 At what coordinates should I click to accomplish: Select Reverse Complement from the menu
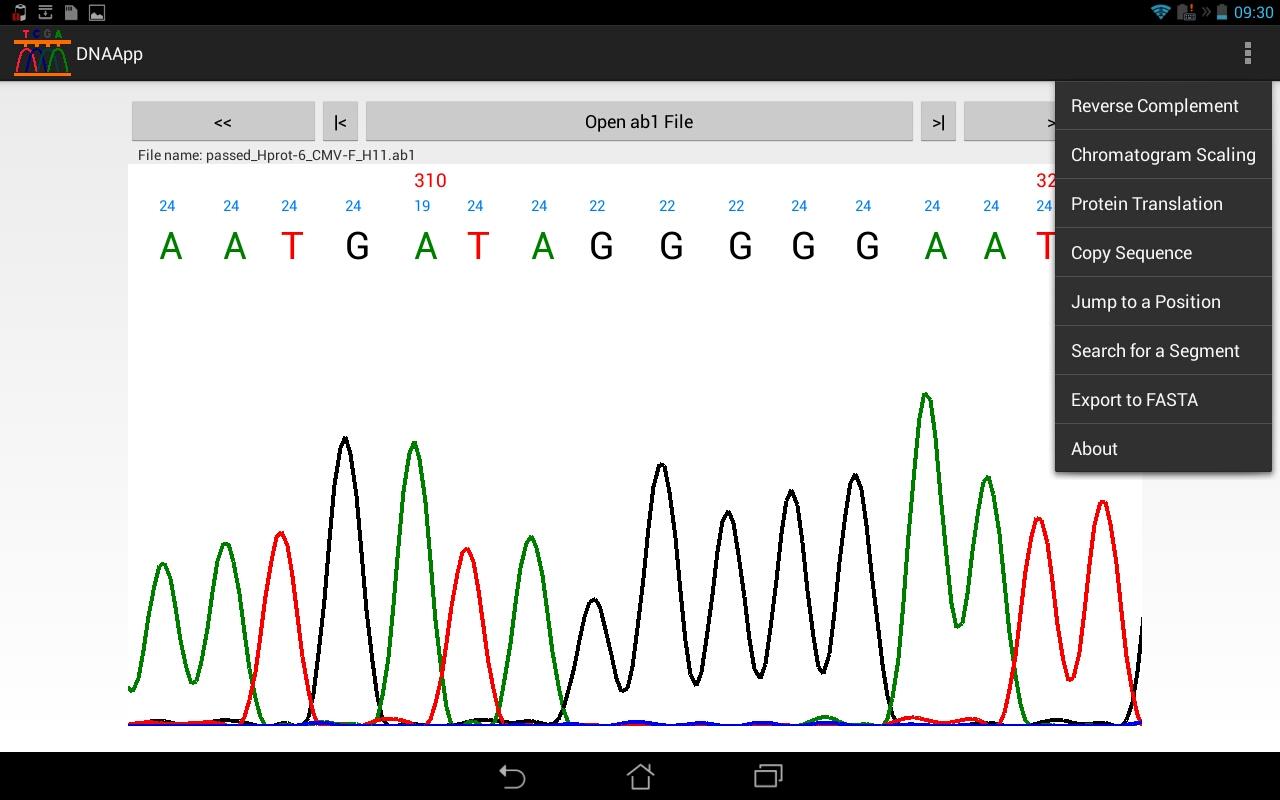pos(1154,105)
